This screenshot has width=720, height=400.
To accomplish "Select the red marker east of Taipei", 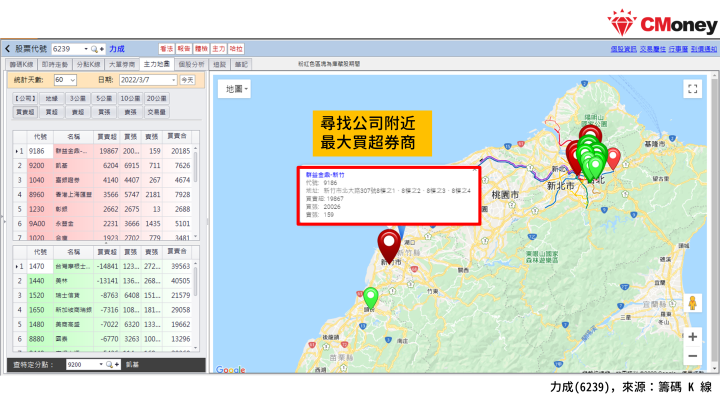I will click(613, 158).
